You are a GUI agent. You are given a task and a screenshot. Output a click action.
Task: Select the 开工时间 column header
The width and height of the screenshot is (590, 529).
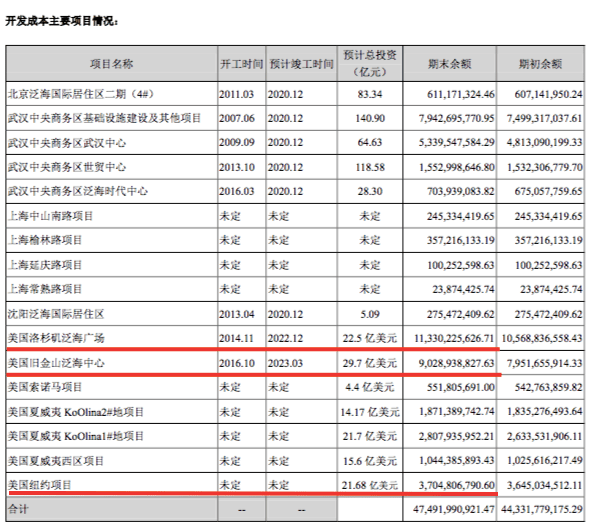[242, 64]
